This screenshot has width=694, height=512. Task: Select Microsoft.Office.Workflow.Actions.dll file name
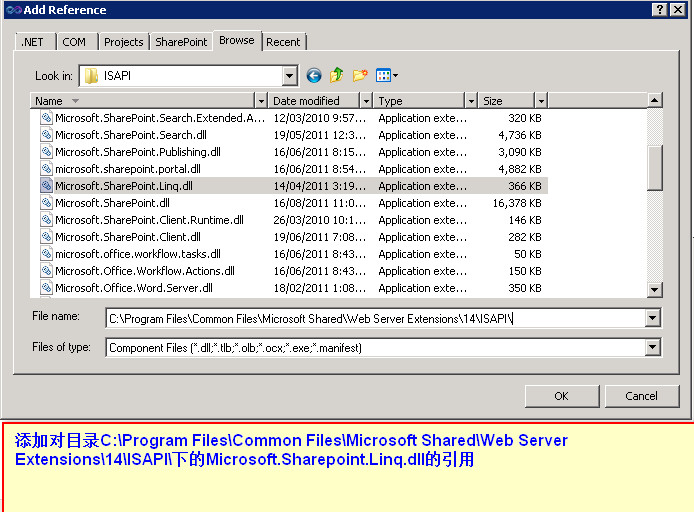tap(145, 271)
